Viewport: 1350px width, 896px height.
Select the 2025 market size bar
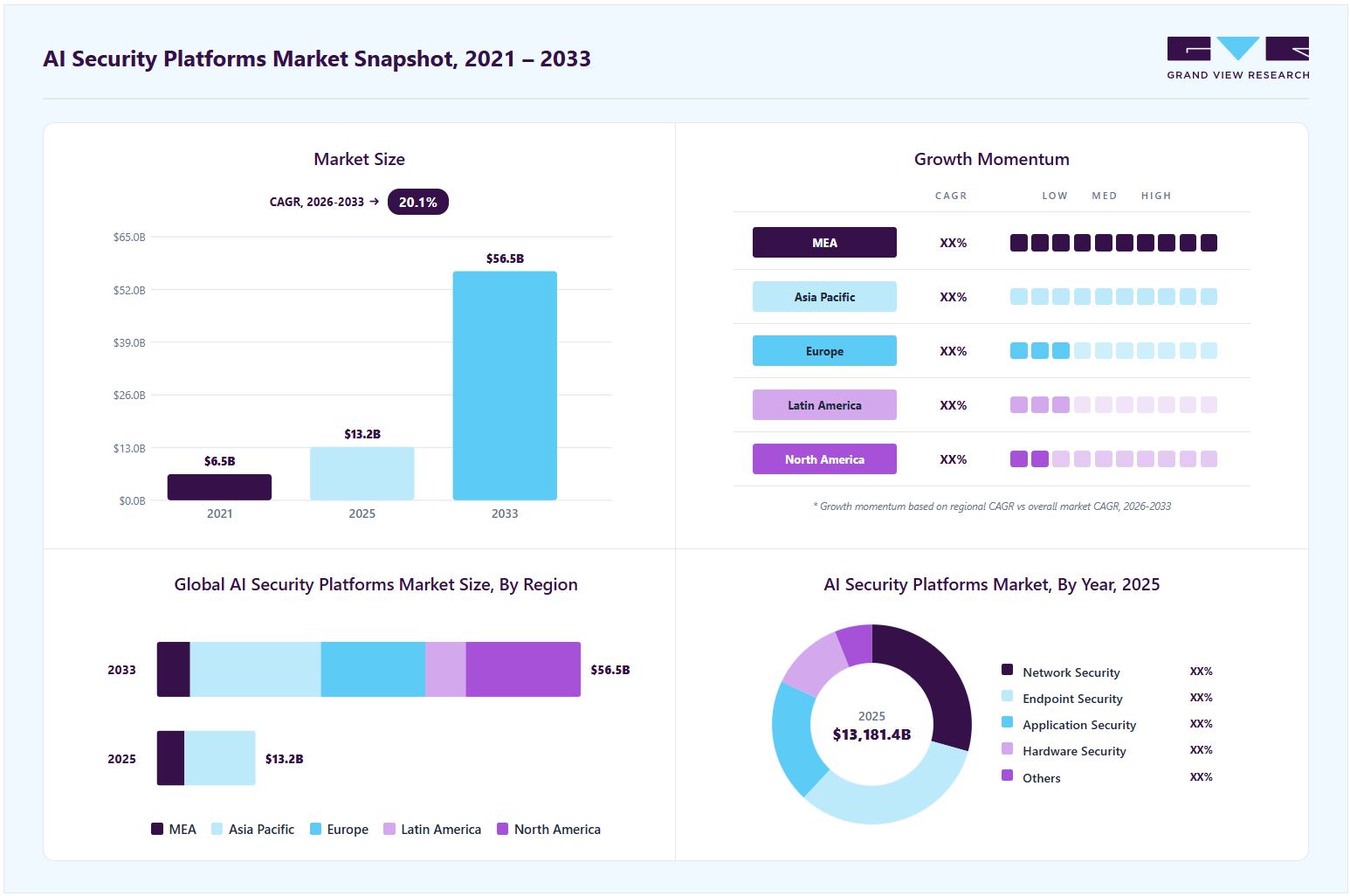pyautogui.click(x=362, y=473)
